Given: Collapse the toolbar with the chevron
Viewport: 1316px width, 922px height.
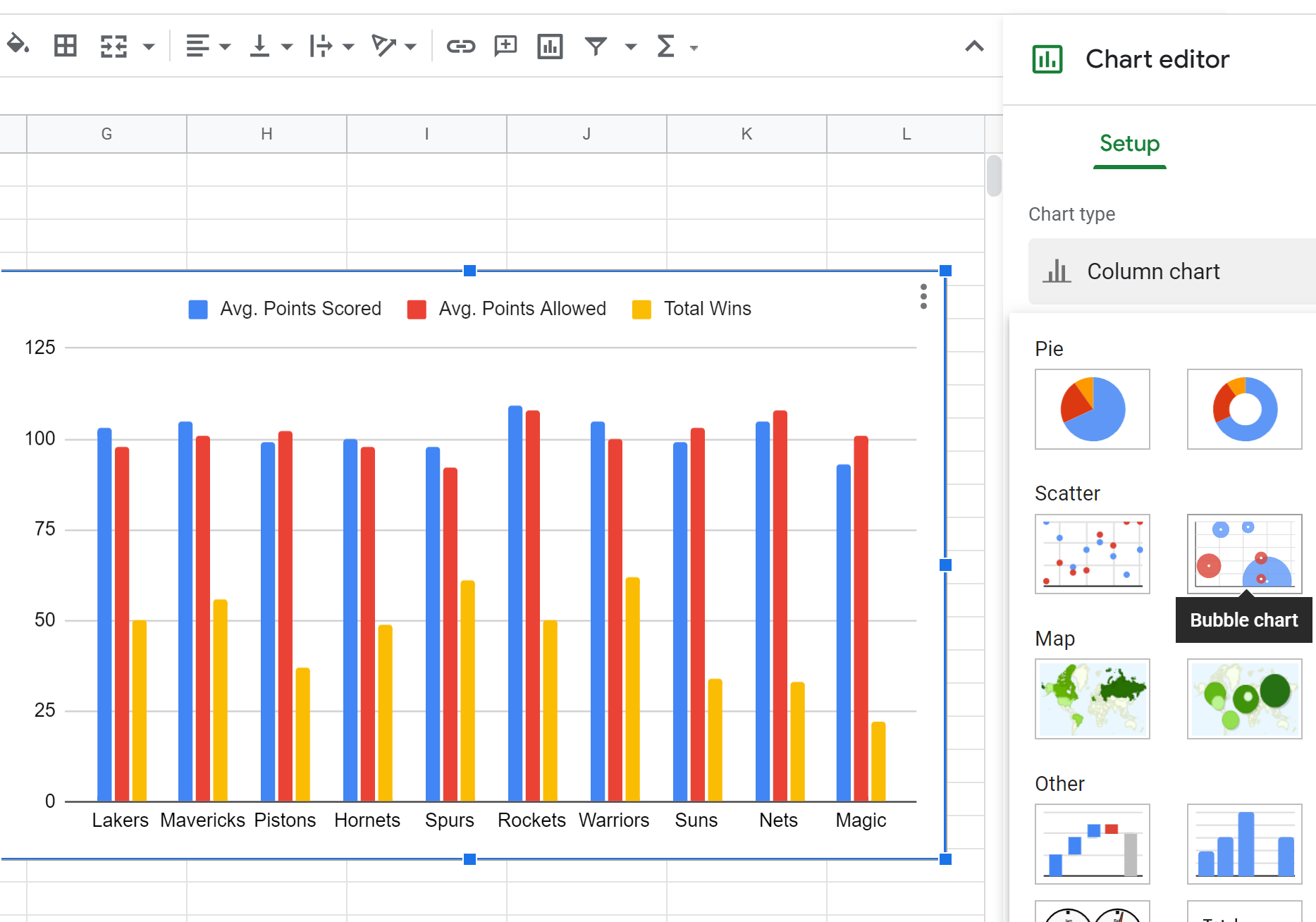Looking at the screenshot, I should pos(973,46).
